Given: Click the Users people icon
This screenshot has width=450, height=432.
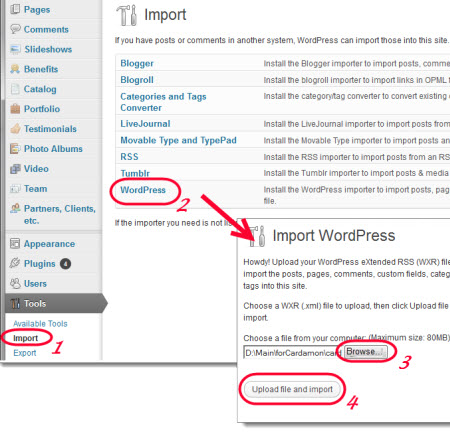Looking at the screenshot, I should pyautogui.click(x=15, y=284).
